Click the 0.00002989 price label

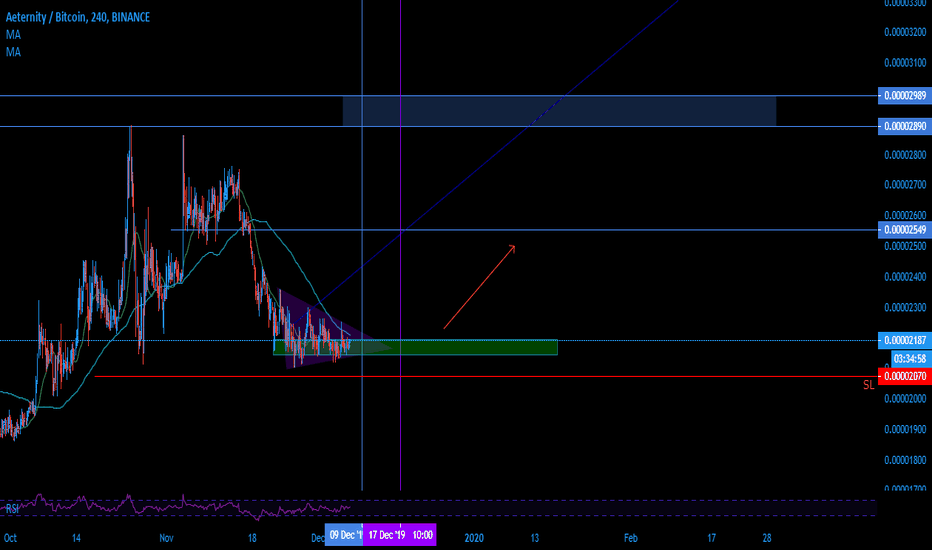pos(905,96)
